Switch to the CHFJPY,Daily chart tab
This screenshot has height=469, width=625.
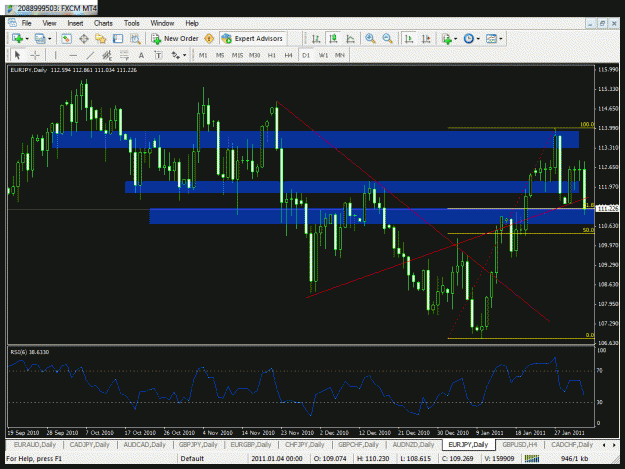tap(305, 445)
